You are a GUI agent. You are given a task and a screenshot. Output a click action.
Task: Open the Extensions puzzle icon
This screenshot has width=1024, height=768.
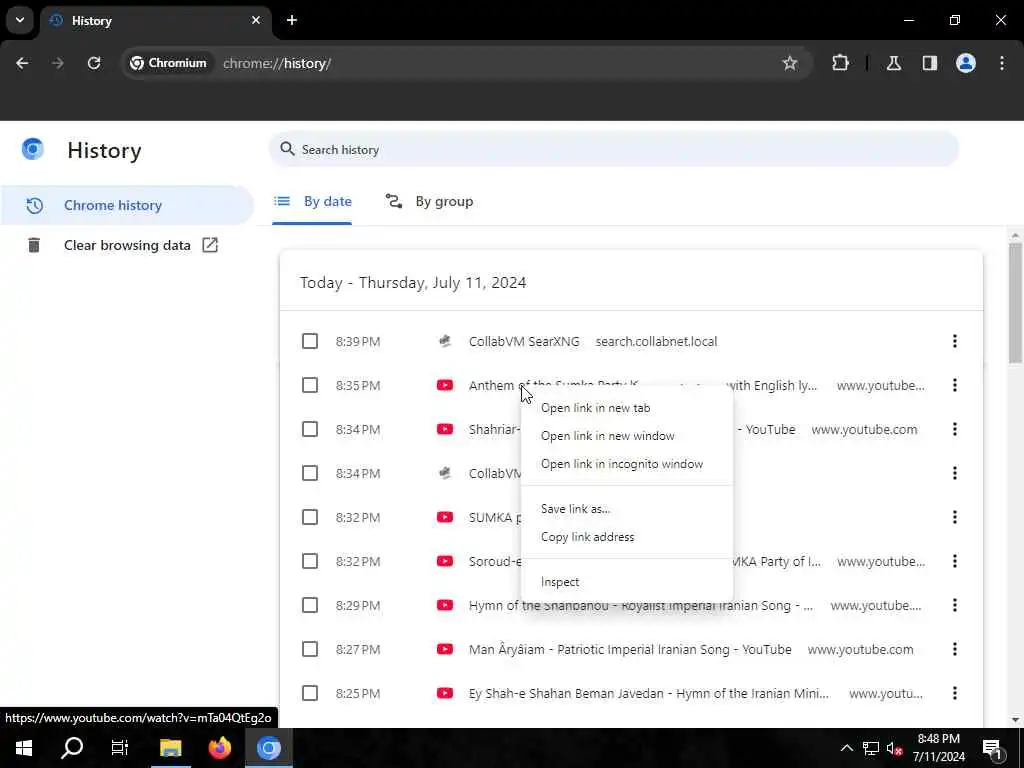tap(840, 63)
